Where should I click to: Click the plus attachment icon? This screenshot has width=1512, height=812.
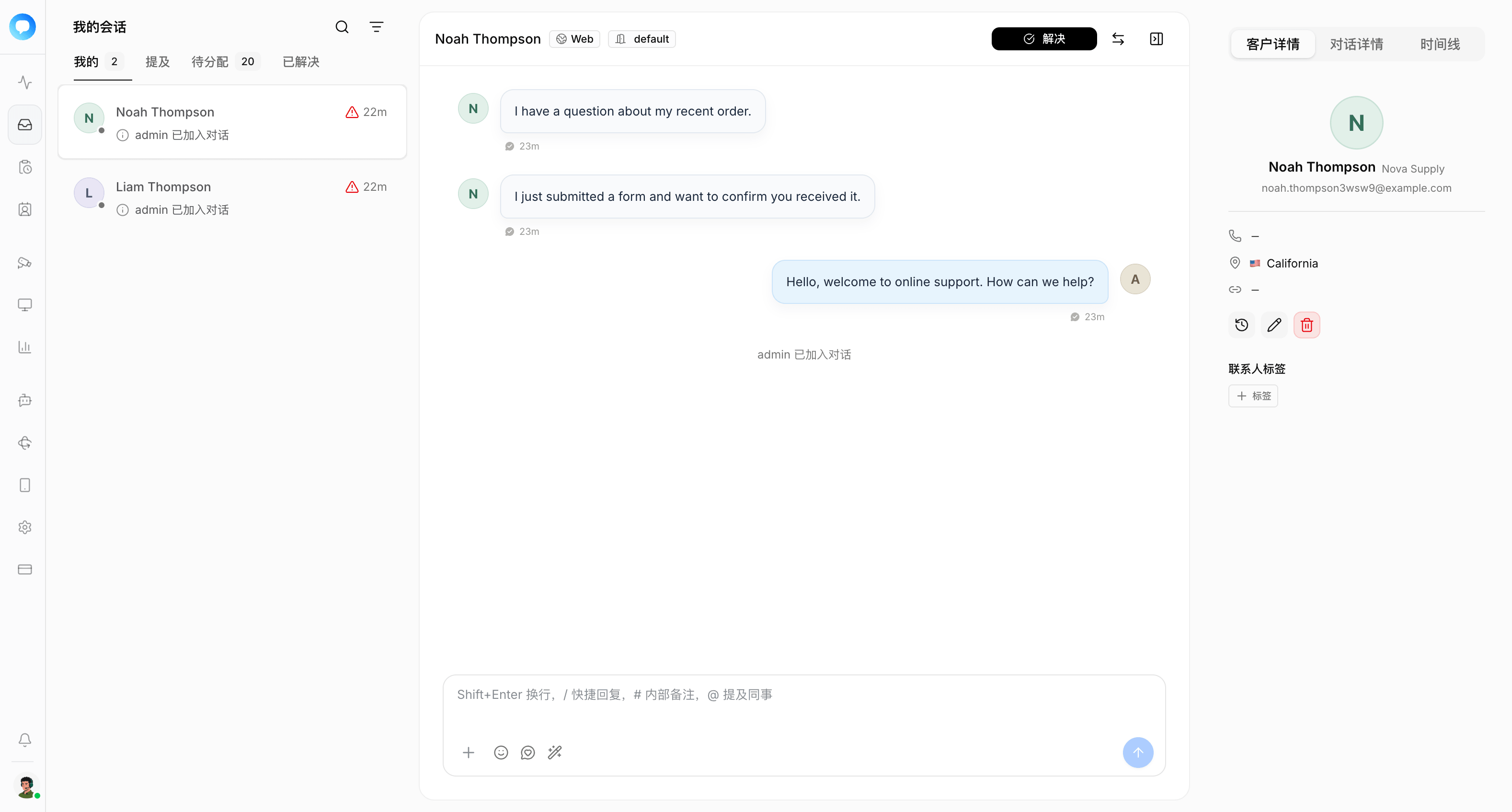click(468, 752)
